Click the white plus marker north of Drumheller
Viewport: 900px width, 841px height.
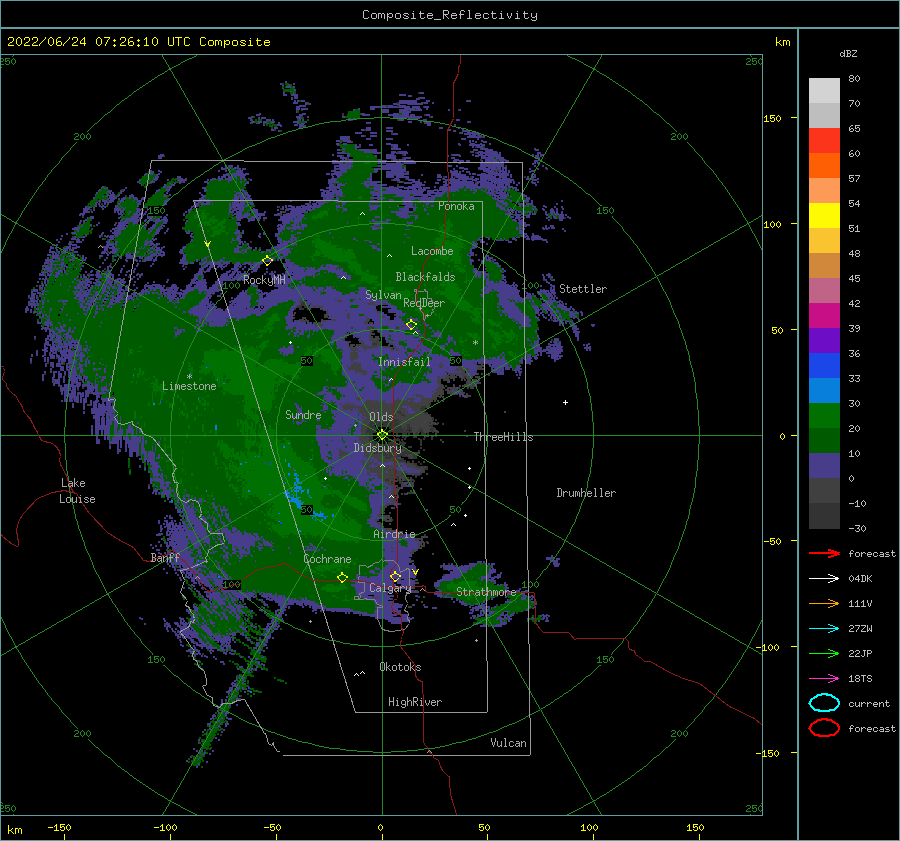[x=565, y=402]
